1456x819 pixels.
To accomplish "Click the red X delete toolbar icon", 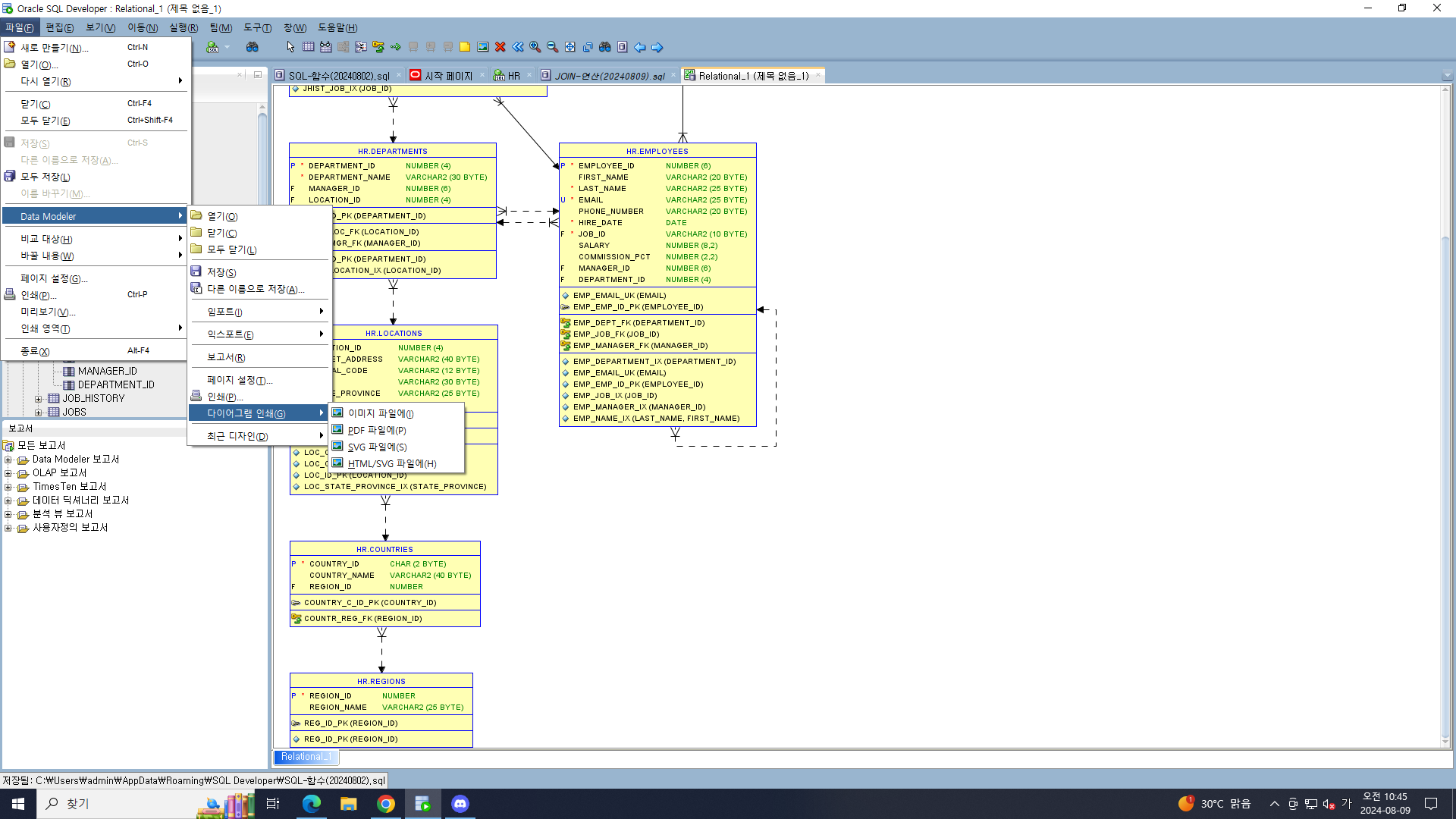I will click(500, 47).
